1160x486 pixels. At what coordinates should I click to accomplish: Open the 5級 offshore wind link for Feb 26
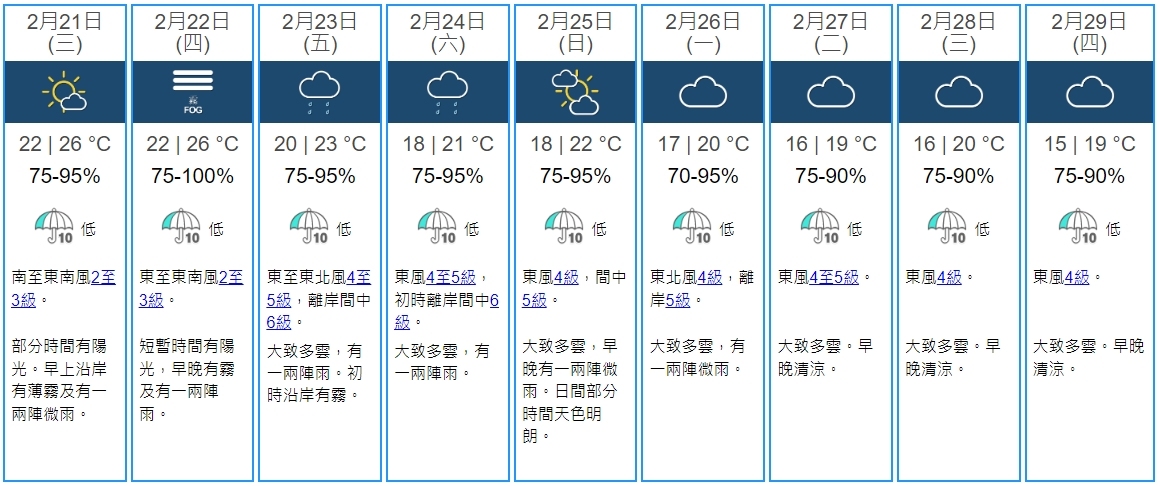click(677, 299)
